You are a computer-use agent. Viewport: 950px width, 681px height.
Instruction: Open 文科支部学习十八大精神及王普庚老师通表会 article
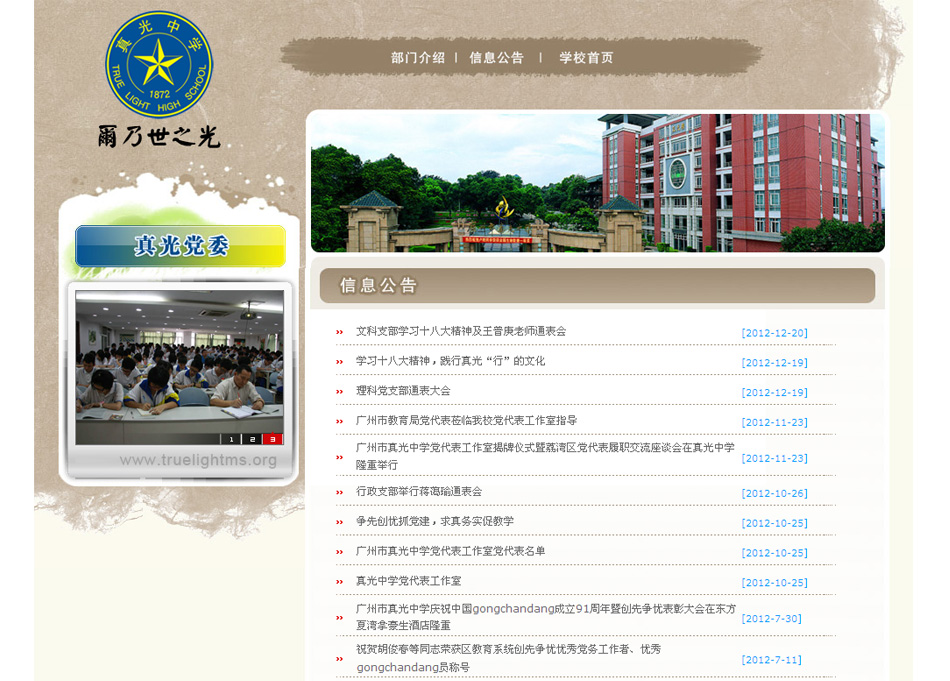(x=460, y=331)
